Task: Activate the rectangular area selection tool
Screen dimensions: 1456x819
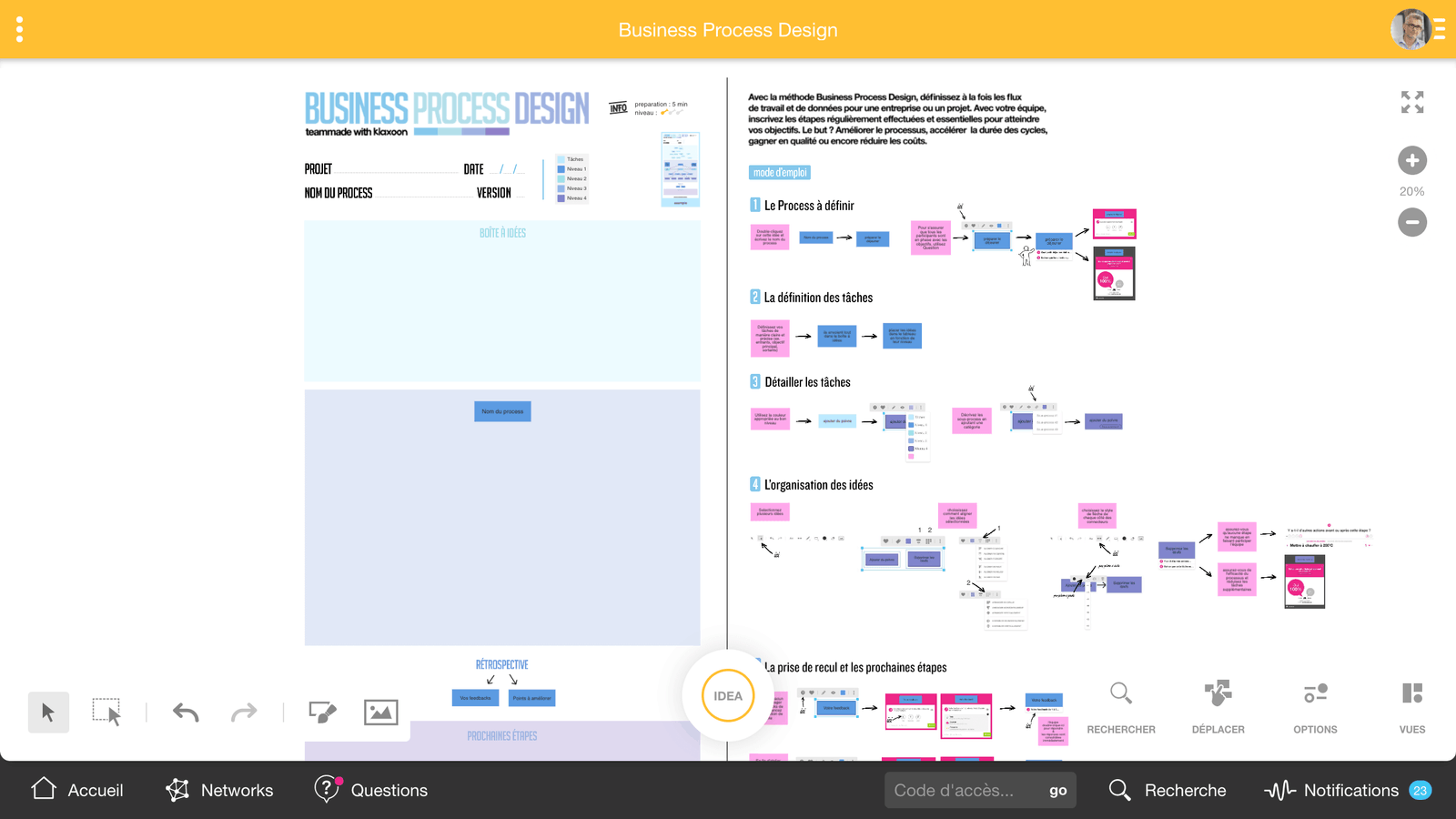Action: pyautogui.click(x=107, y=713)
